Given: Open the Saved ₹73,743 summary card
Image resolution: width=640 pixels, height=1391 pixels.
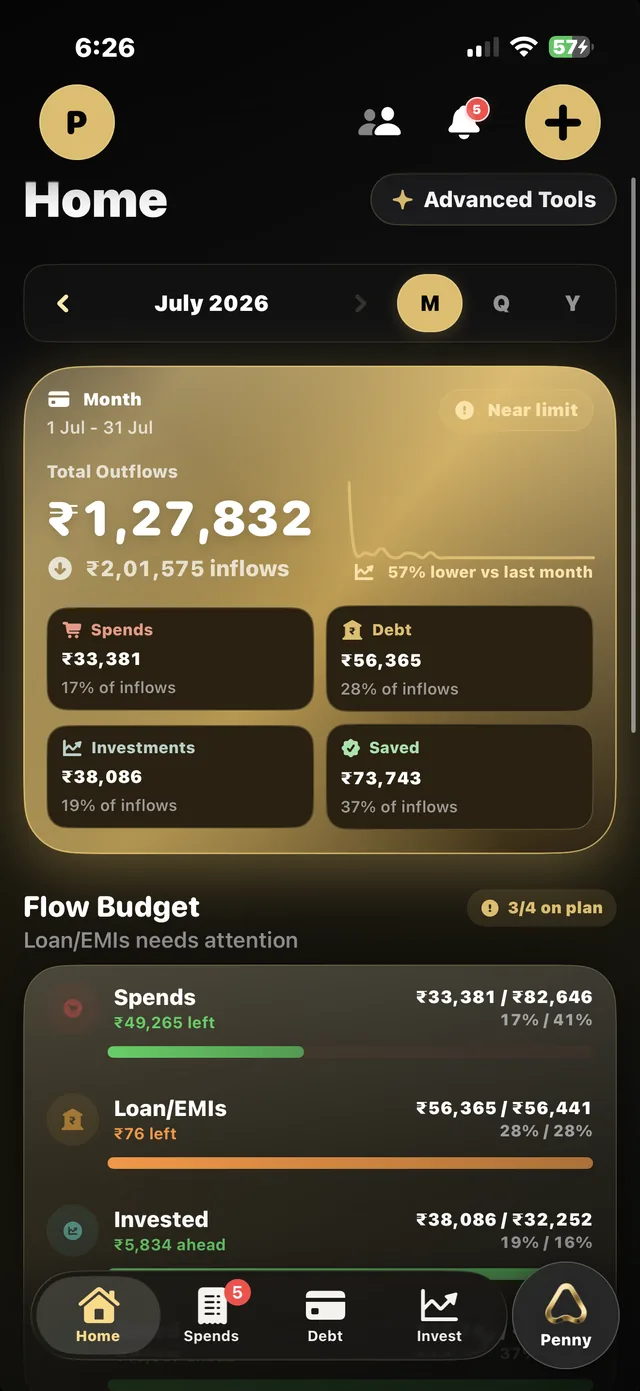Looking at the screenshot, I should click(x=460, y=777).
